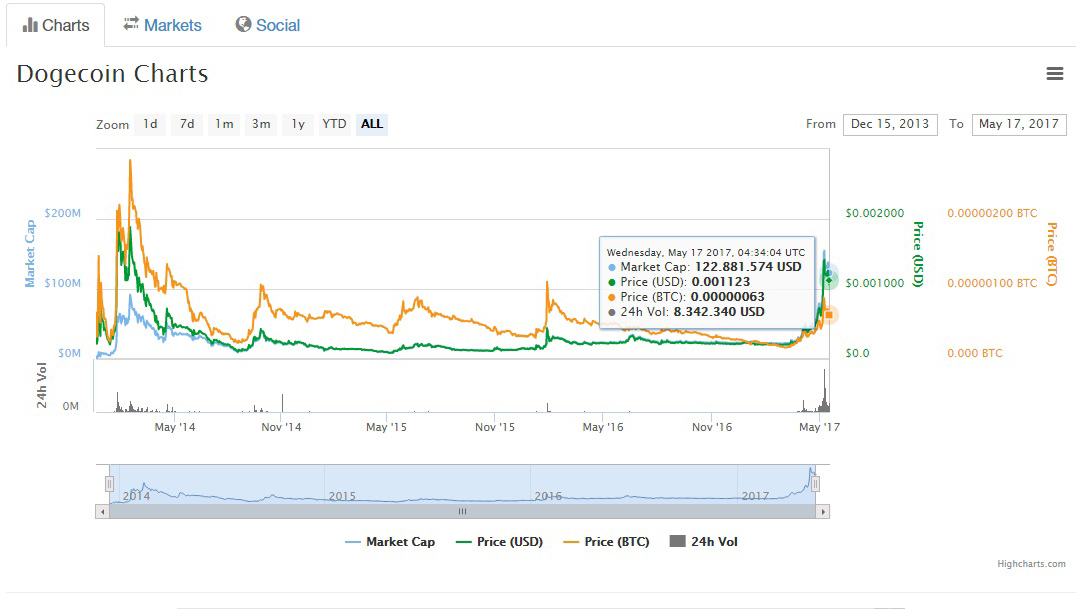The height and width of the screenshot is (609, 1081).
Task: Set zoom range to 7d
Action: 187,124
